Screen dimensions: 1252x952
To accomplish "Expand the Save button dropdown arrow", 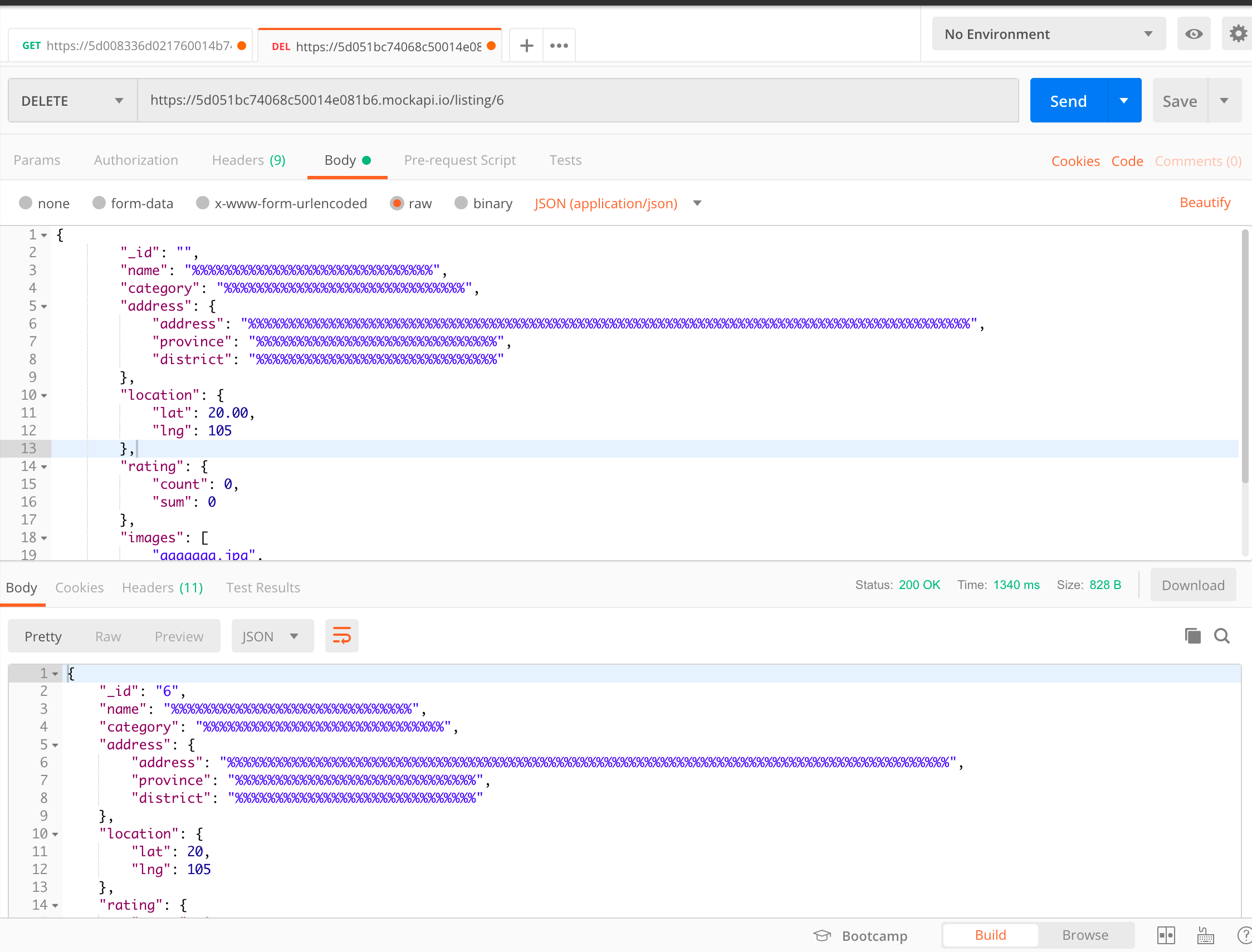I will tap(1224, 101).
